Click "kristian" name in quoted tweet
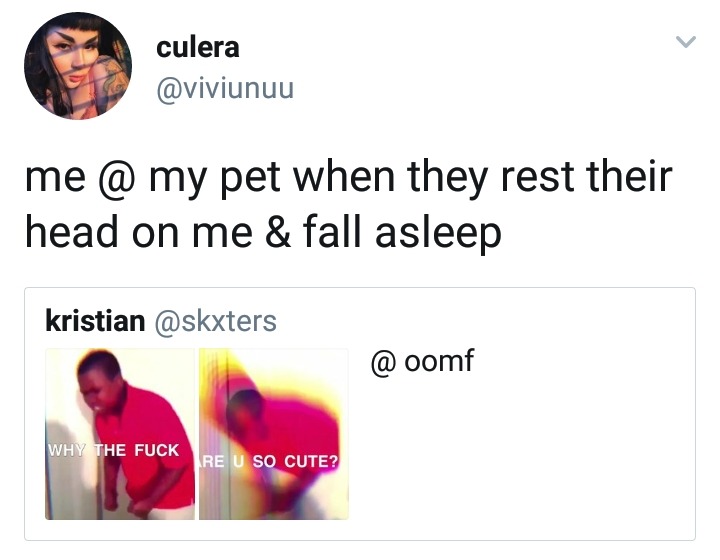The image size is (720, 560). (x=95, y=321)
